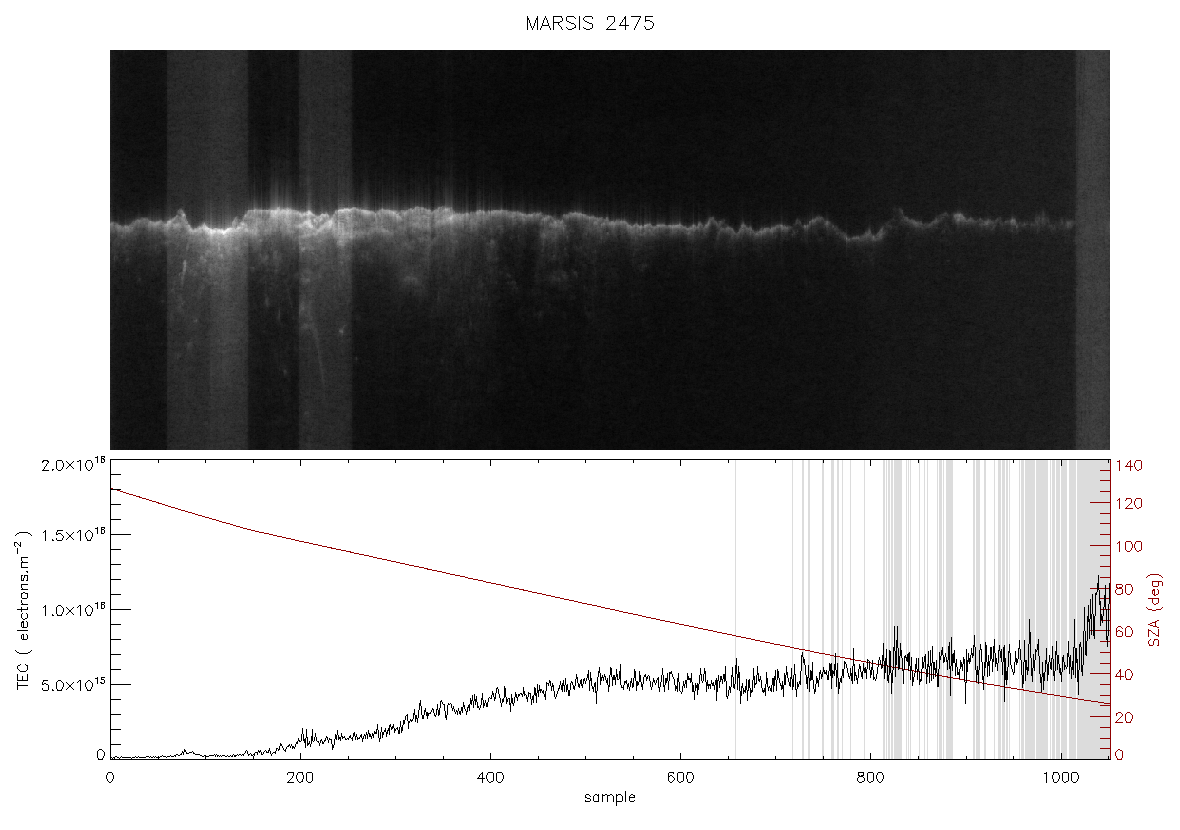Screen dimensions: 1180x830
Task: Click the 1.5×10^16 TEC axis value
Action: coord(72,535)
